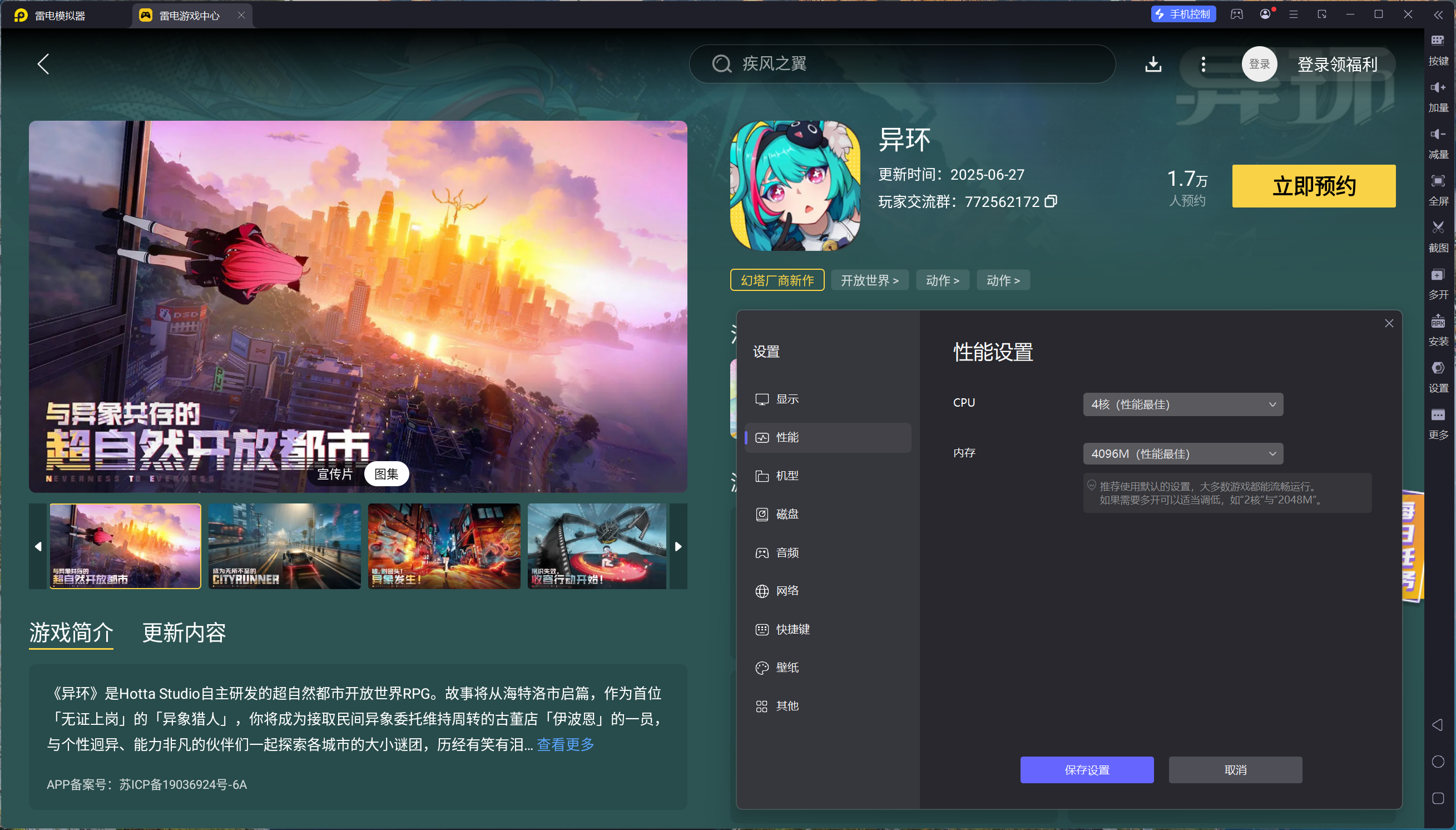Select the 异象发生 thumbnail
Screen dimensions: 1456x830
[x=444, y=546]
